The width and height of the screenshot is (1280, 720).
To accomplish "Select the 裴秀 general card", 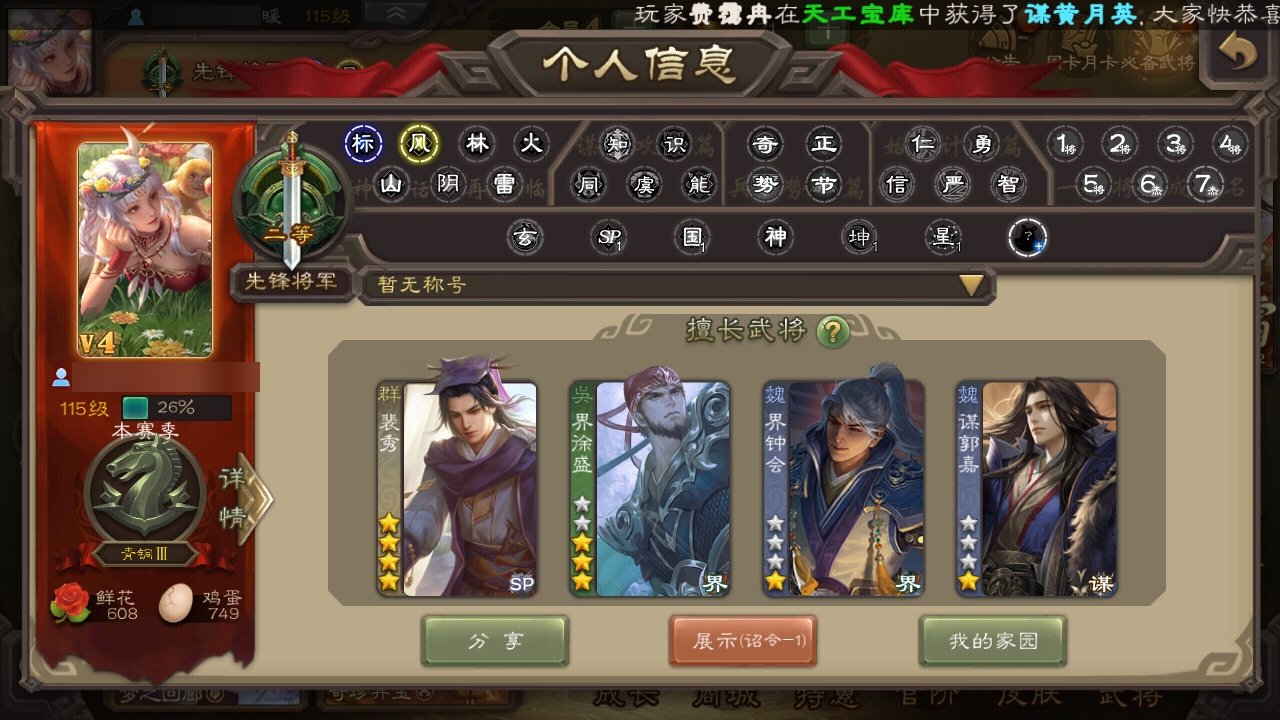I will (457, 488).
